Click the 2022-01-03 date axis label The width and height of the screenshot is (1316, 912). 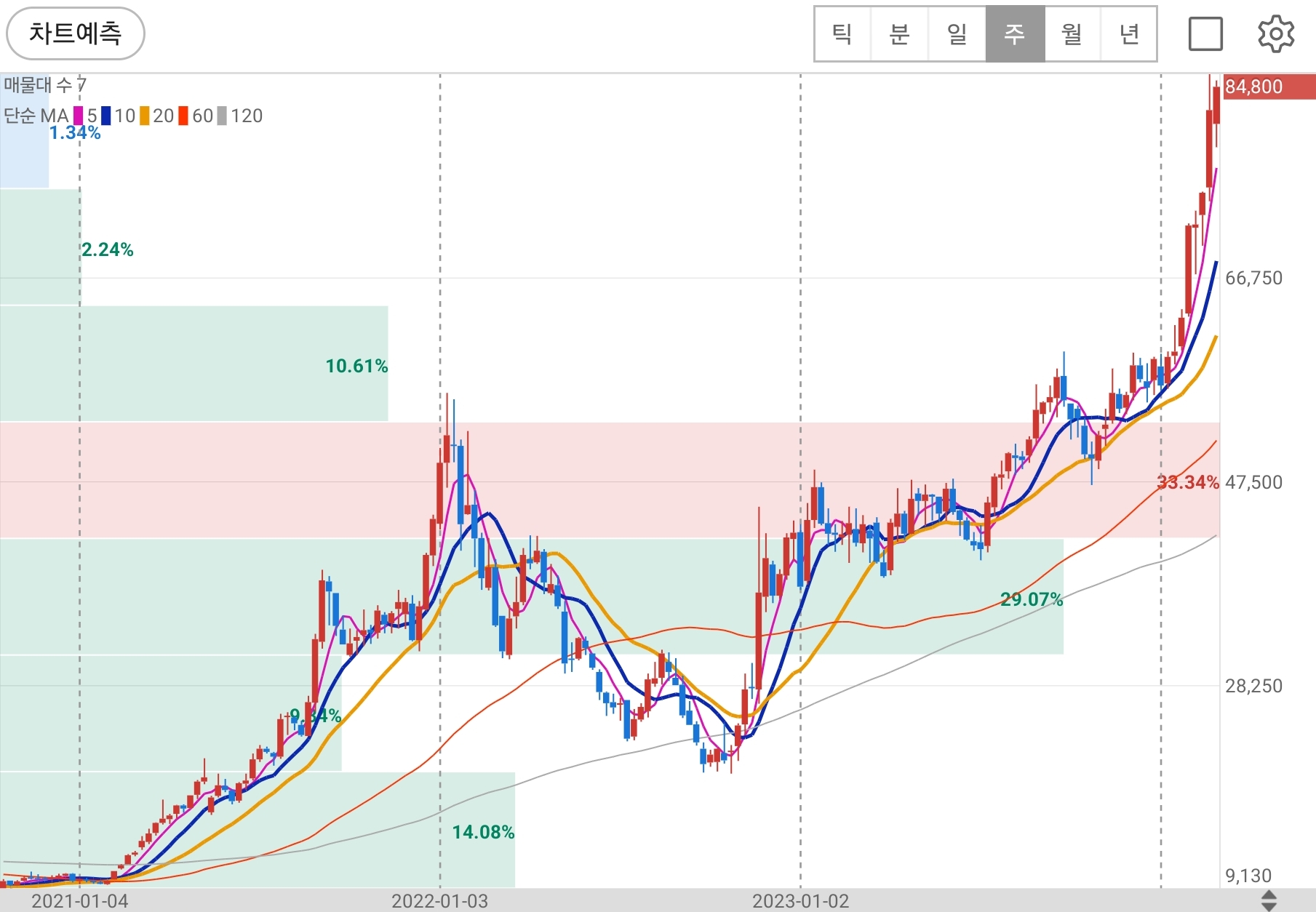pyautogui.click(x=439, y=901)
